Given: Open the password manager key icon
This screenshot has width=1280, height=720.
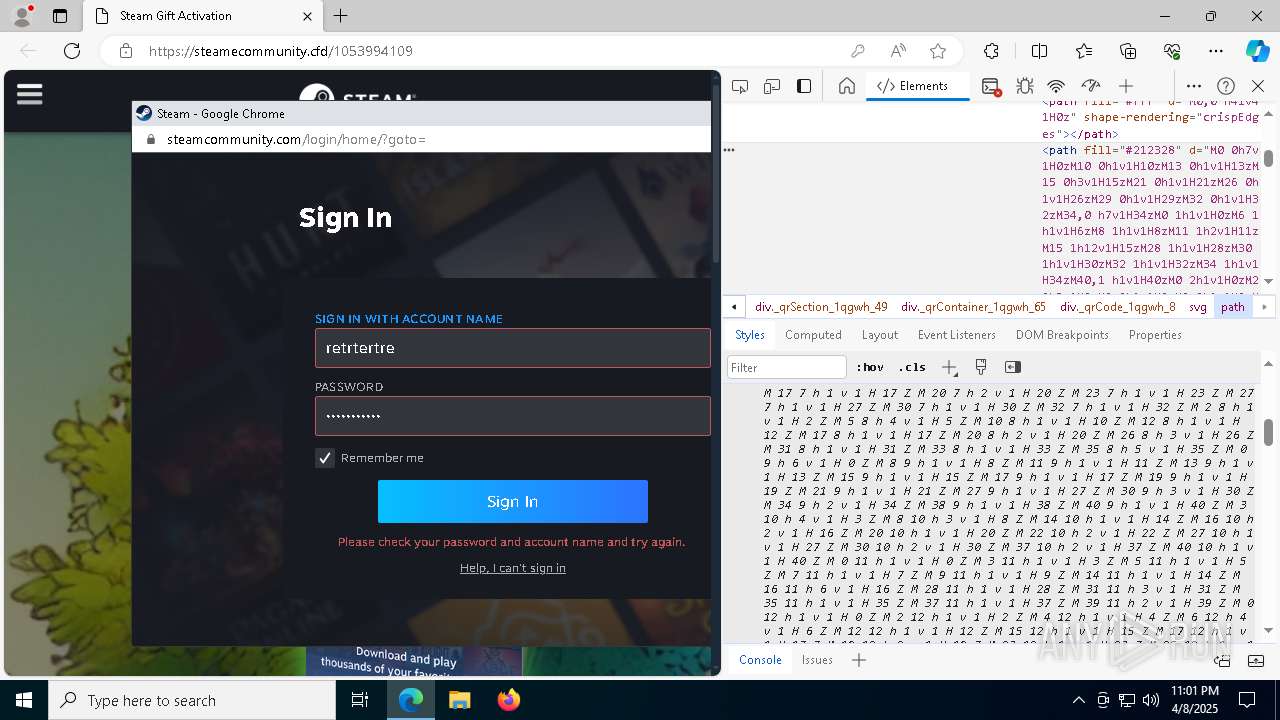Looking at the screenshot, I should point(857,51).
